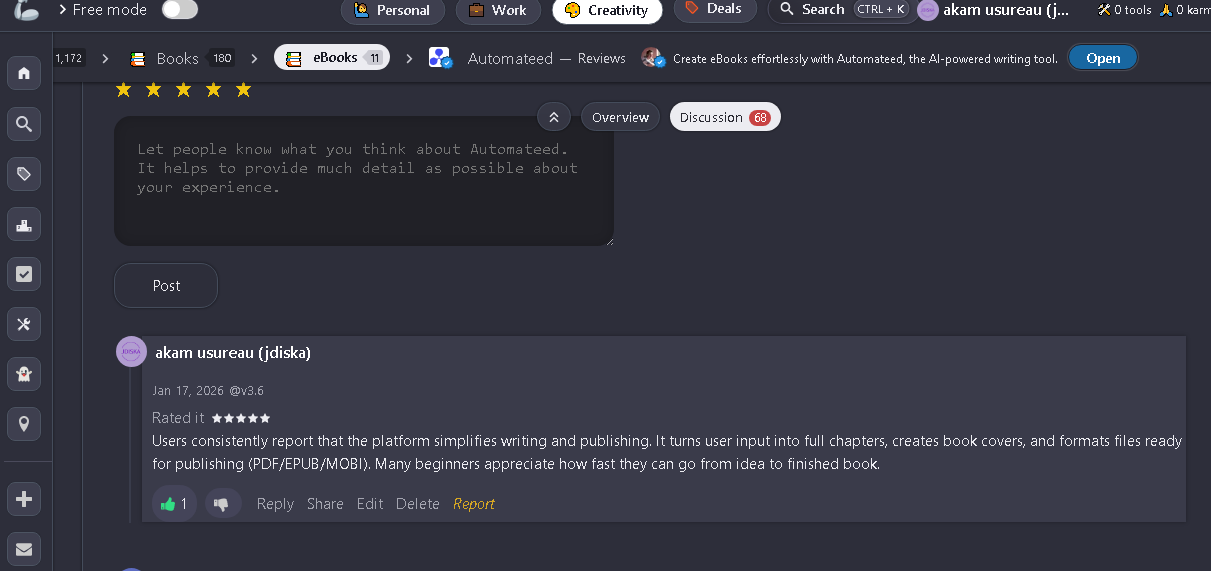Click Report on the review
This screenshot has height=571, width=1211.
[474, 504]
